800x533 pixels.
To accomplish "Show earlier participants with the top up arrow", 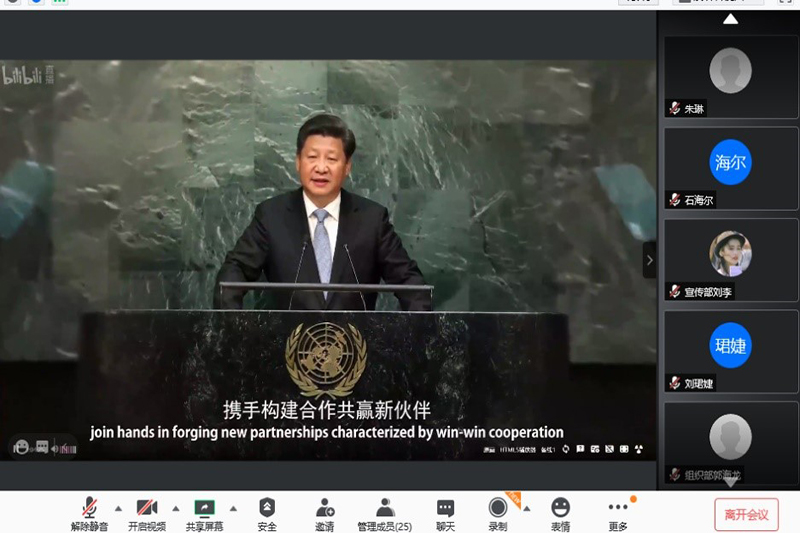I will [x=731, y=19].
